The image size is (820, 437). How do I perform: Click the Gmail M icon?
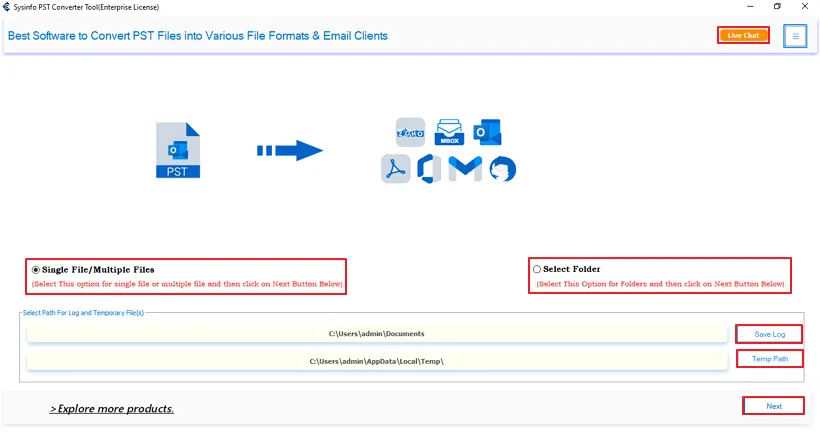pos(465,169)
